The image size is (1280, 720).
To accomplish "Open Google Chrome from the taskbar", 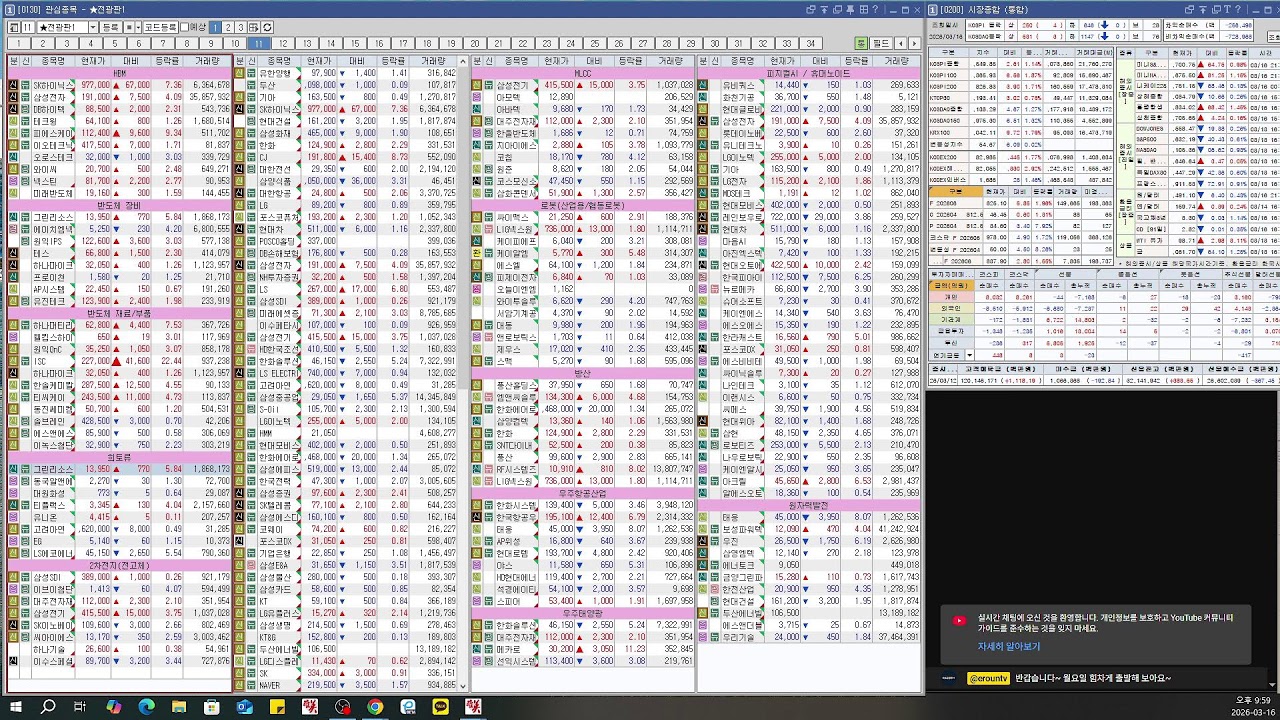I will tap(375, 707).
